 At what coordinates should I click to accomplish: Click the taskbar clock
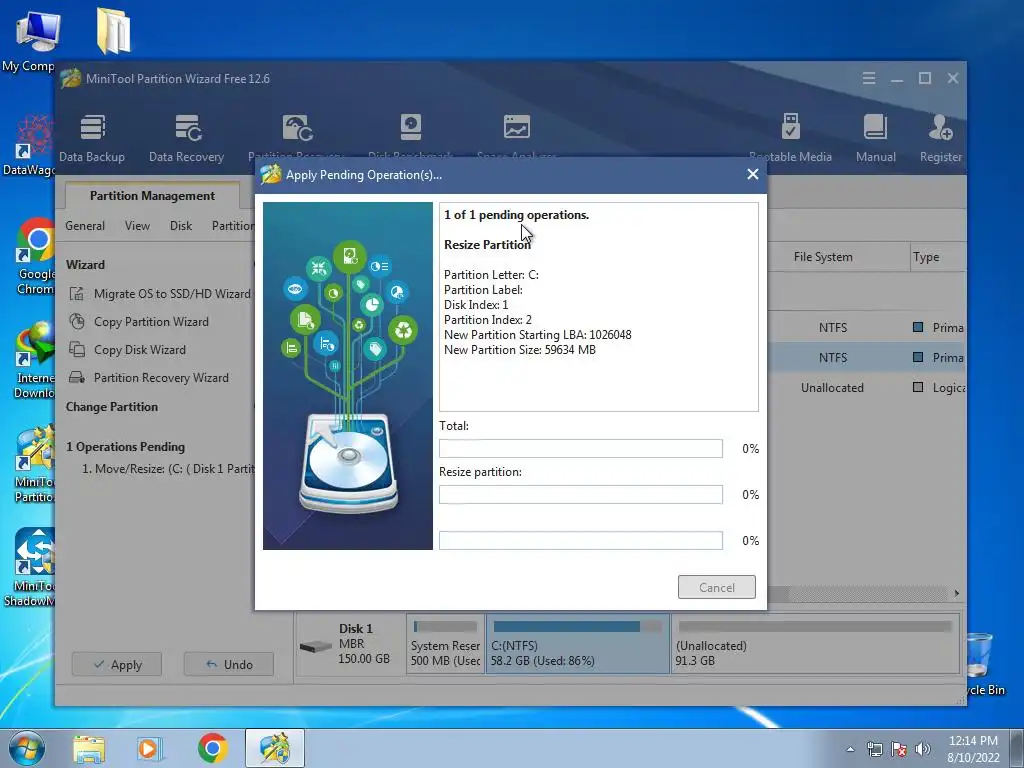point(973,749)
